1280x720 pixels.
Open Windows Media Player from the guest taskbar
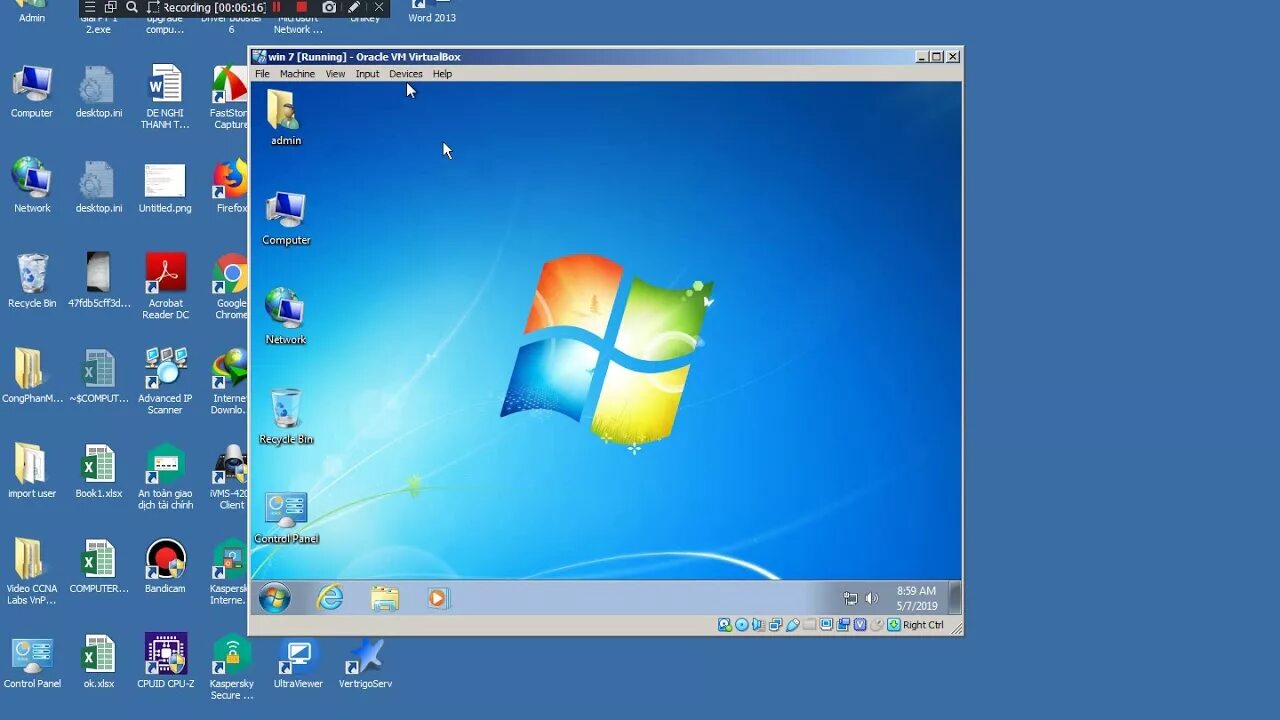[x=438, y=598]
